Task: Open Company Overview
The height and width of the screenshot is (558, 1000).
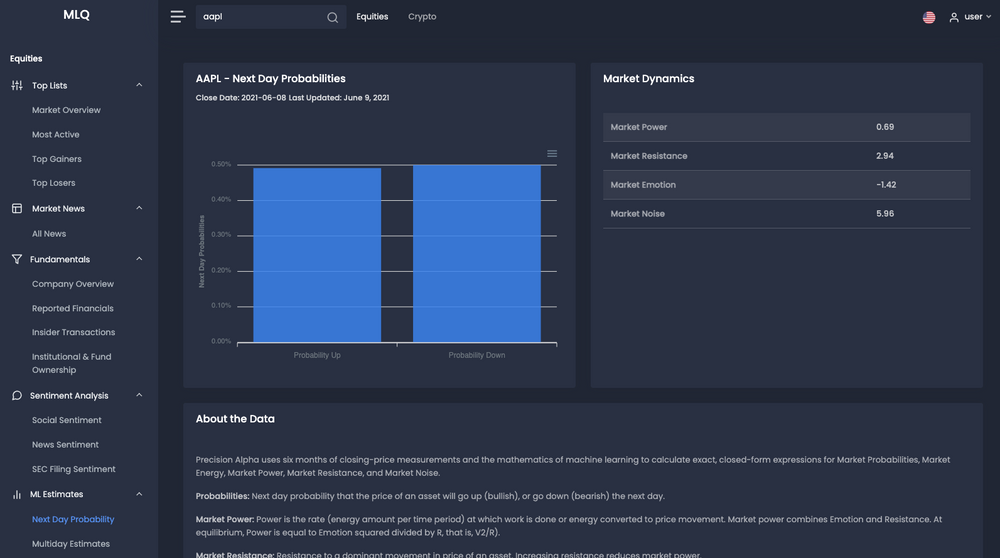Action: 73,284
